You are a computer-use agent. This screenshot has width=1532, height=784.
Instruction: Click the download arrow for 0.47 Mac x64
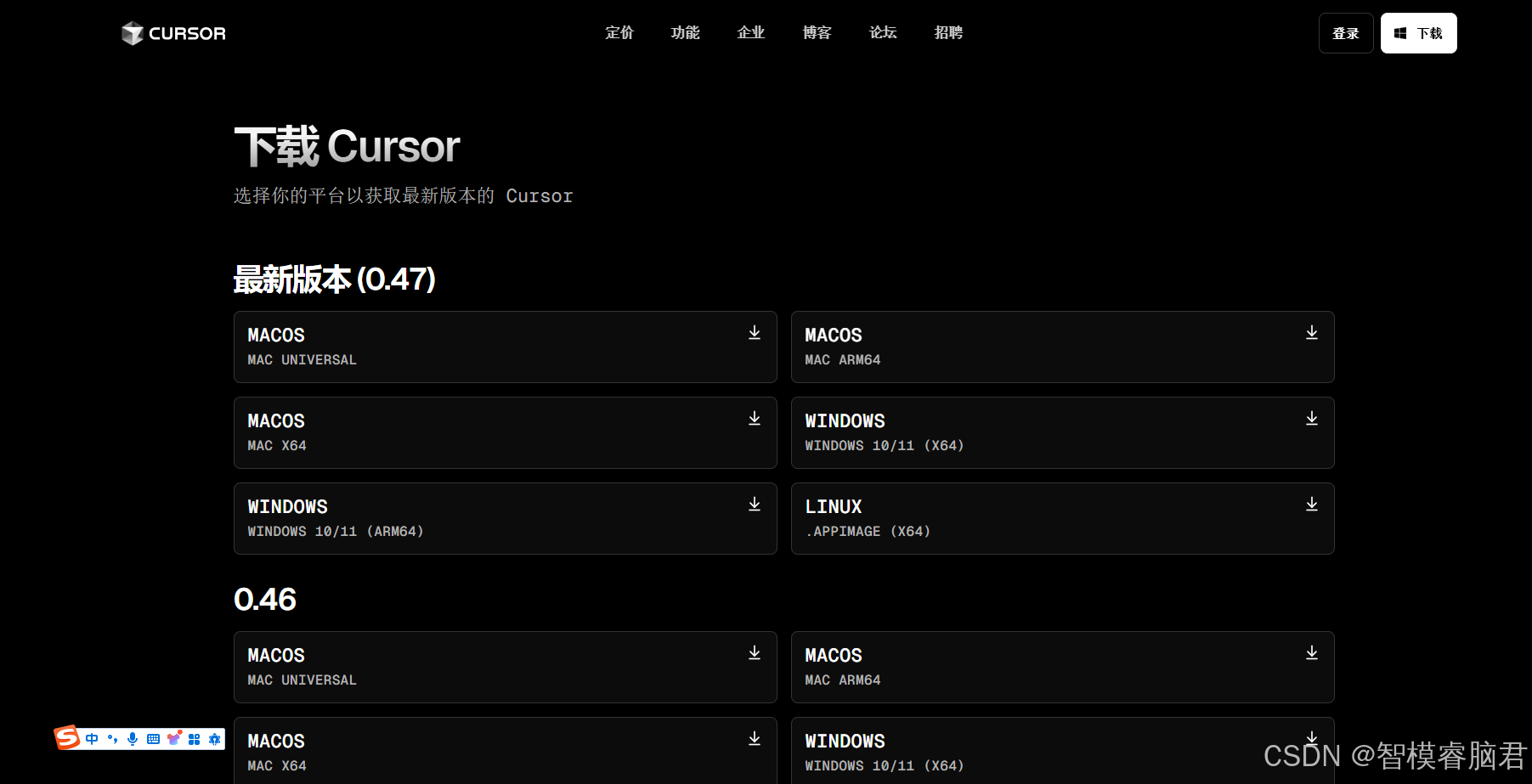pyautogui.click(x=755, y=419)
